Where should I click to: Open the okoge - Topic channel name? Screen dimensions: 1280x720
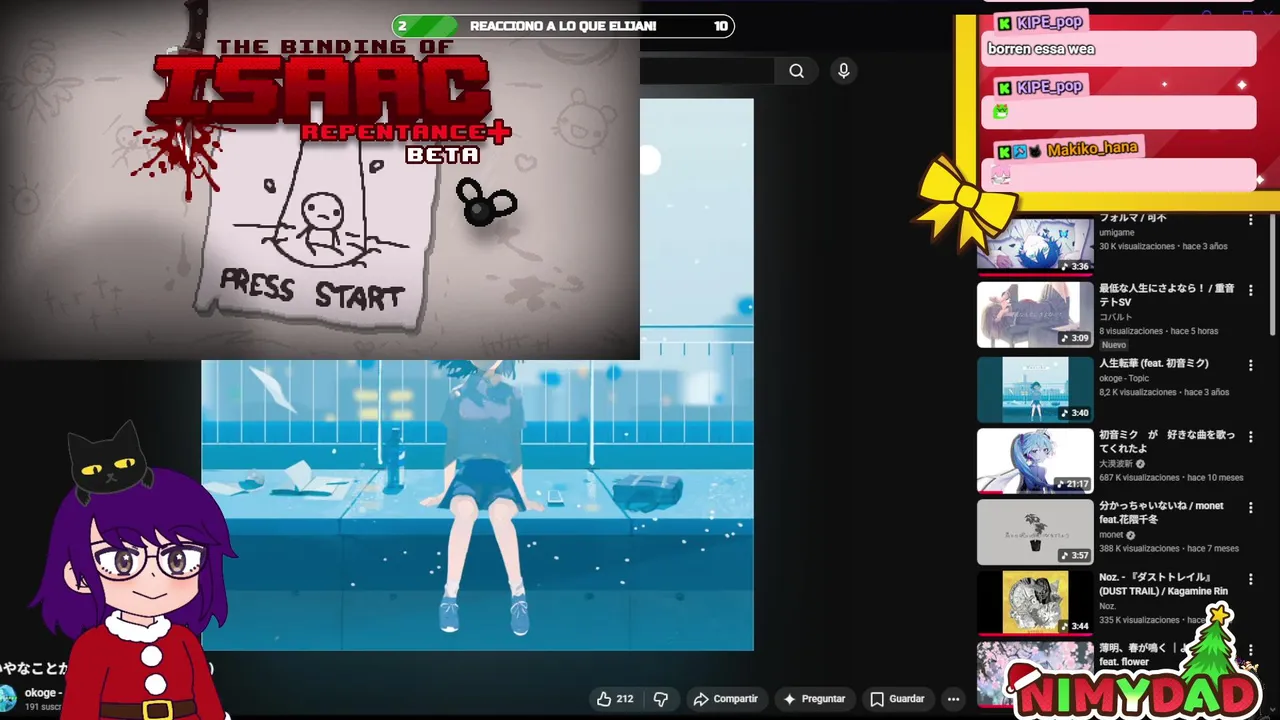1124,378
